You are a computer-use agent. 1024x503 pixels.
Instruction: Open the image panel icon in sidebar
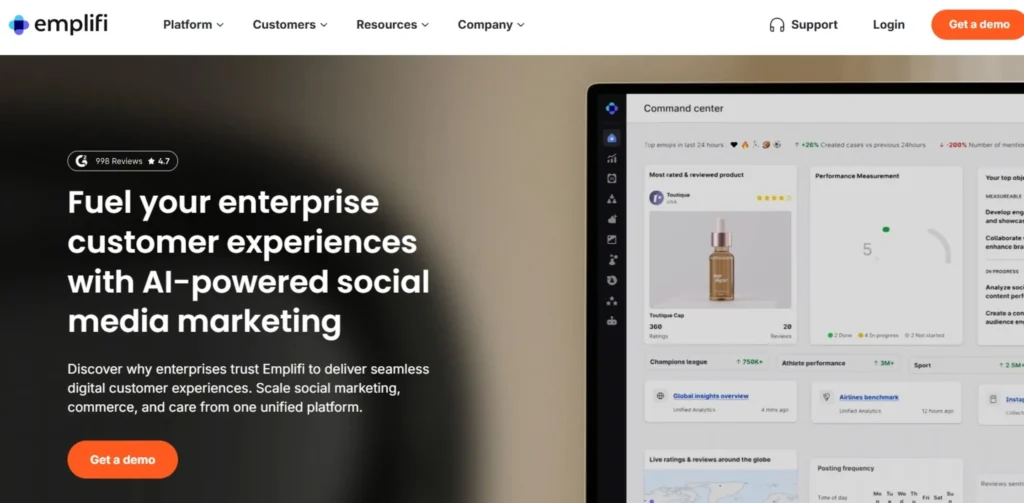611,240
